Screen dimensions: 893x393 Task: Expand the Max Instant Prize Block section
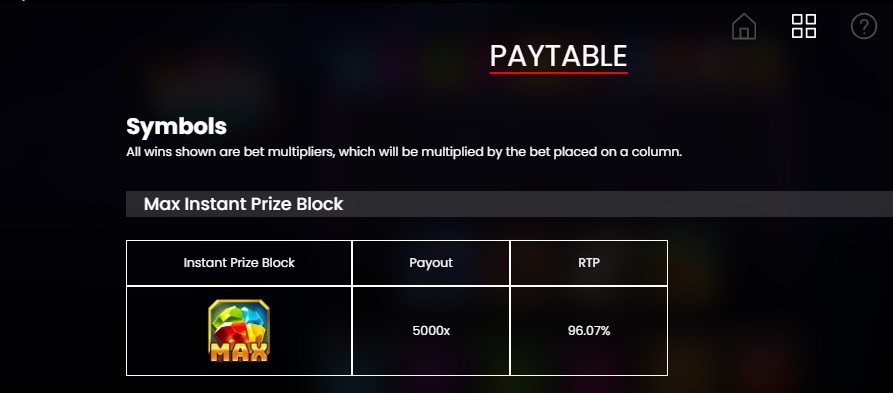[x=509, y=204]
